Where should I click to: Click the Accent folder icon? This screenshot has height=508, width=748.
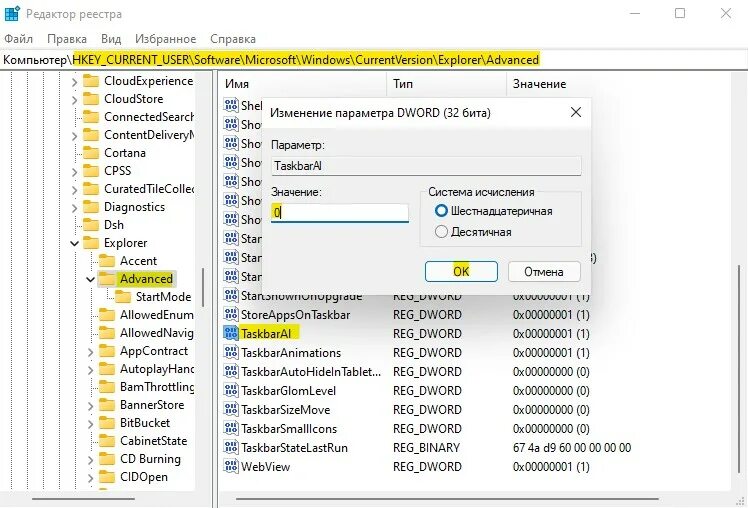pos(107,261)
